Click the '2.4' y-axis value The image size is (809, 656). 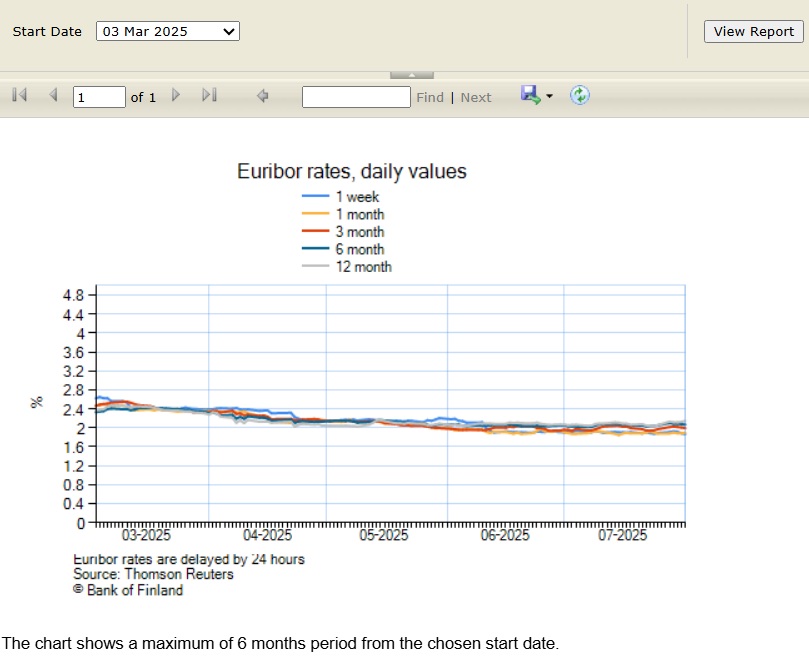73,410
